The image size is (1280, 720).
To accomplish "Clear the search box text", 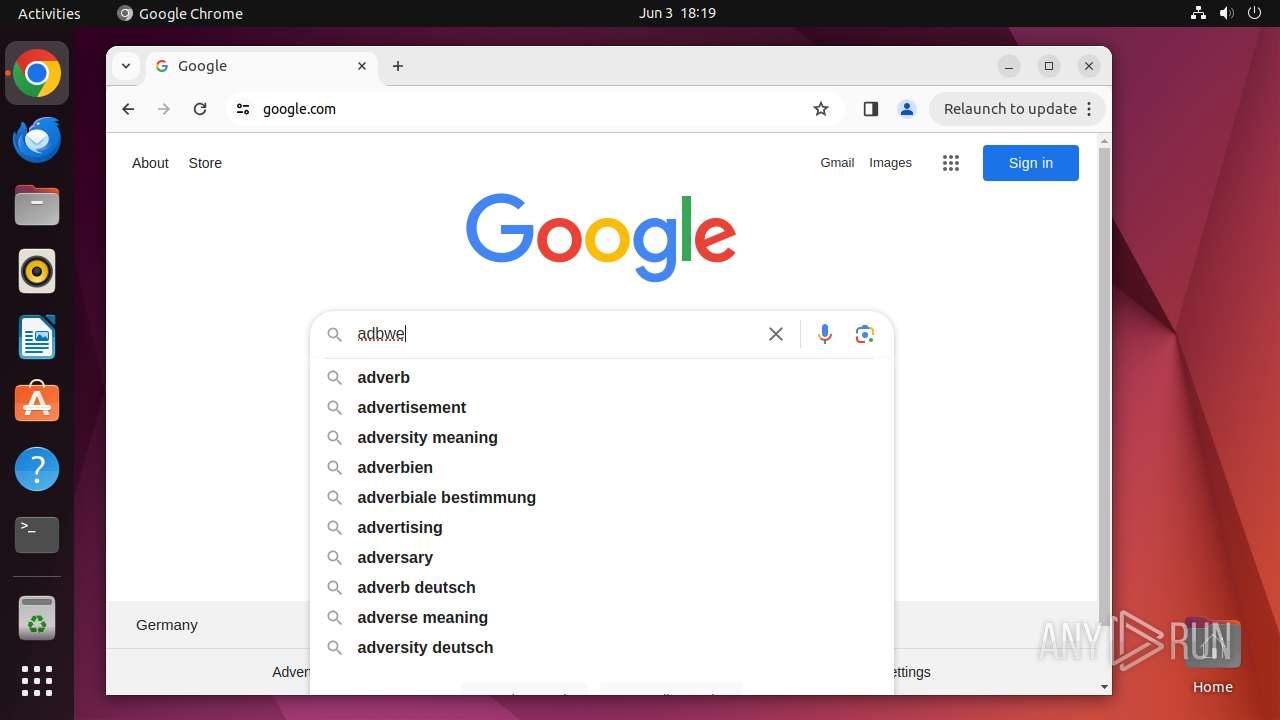I will [776, 334].
